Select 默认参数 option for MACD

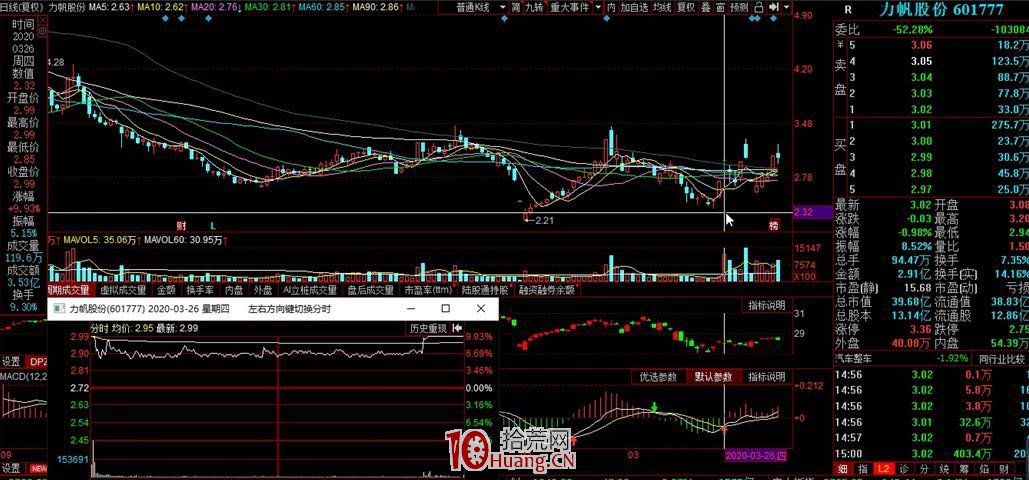[713, 377]
